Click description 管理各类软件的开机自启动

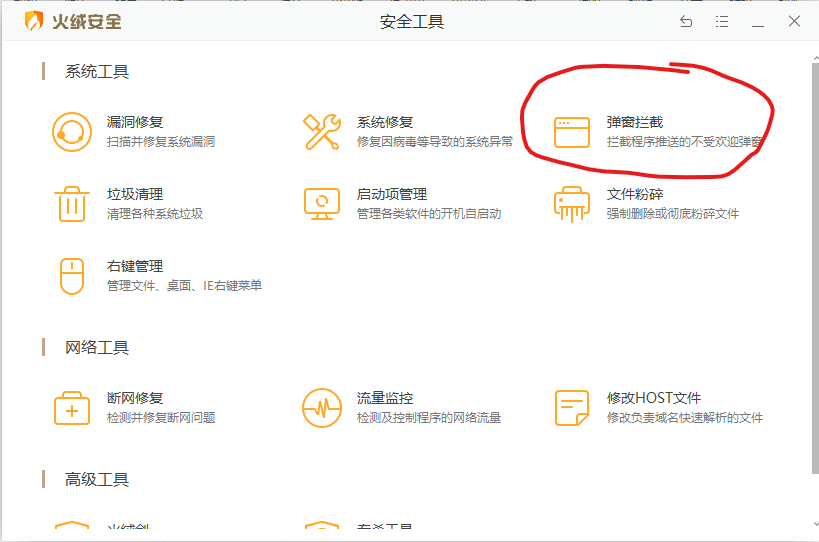click(x=429, y=214)
